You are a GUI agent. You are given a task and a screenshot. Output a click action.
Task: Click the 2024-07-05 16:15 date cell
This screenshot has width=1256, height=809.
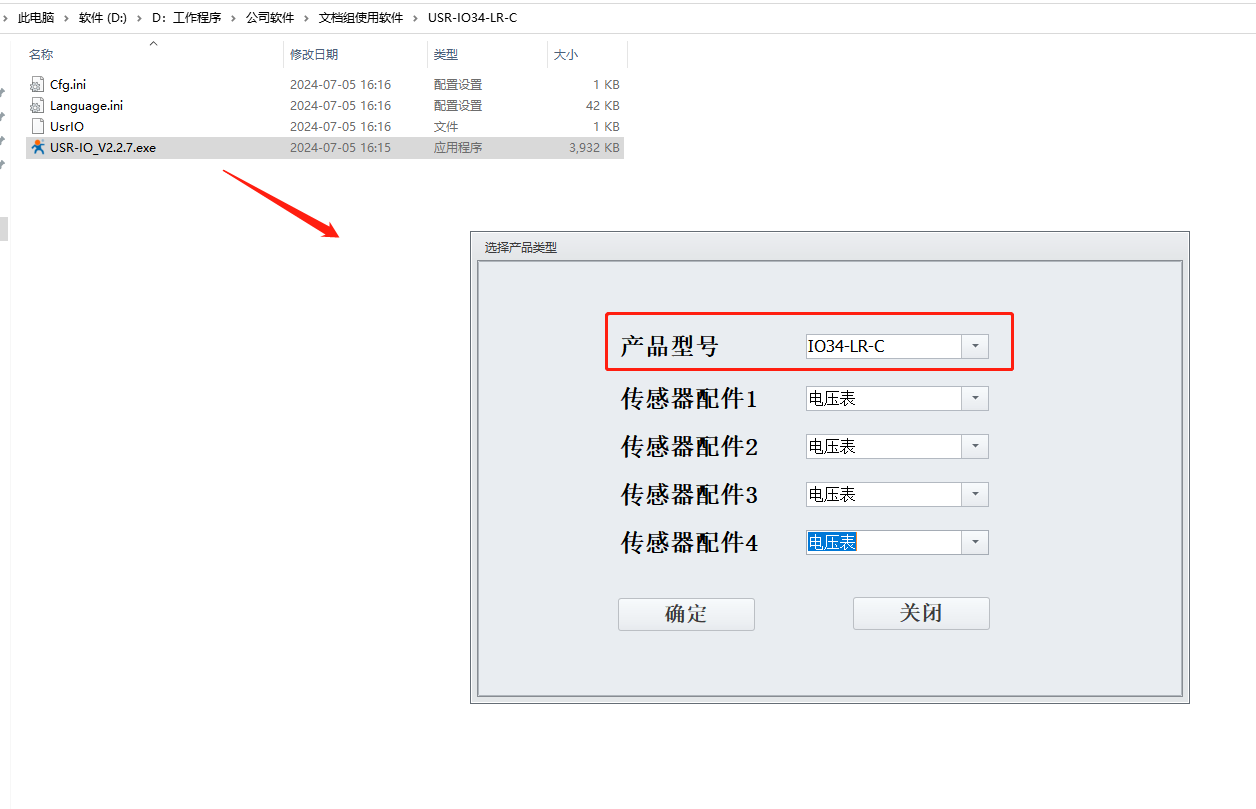[x=340, y=147]
